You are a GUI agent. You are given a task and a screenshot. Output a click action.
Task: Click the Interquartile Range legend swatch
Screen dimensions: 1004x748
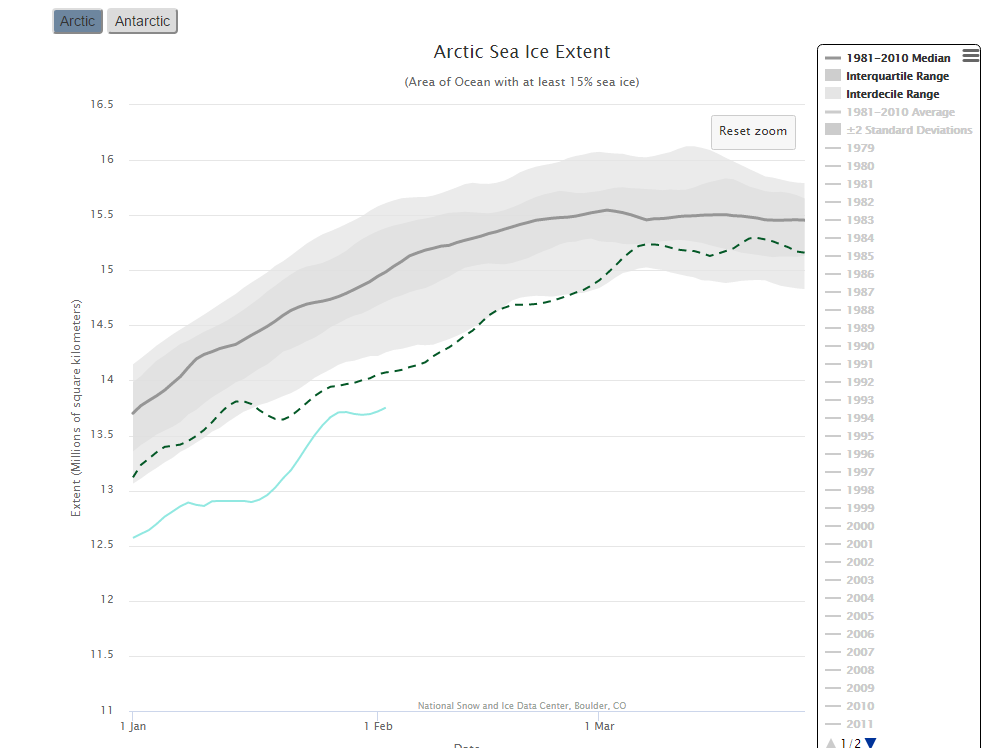coord(833,76)
